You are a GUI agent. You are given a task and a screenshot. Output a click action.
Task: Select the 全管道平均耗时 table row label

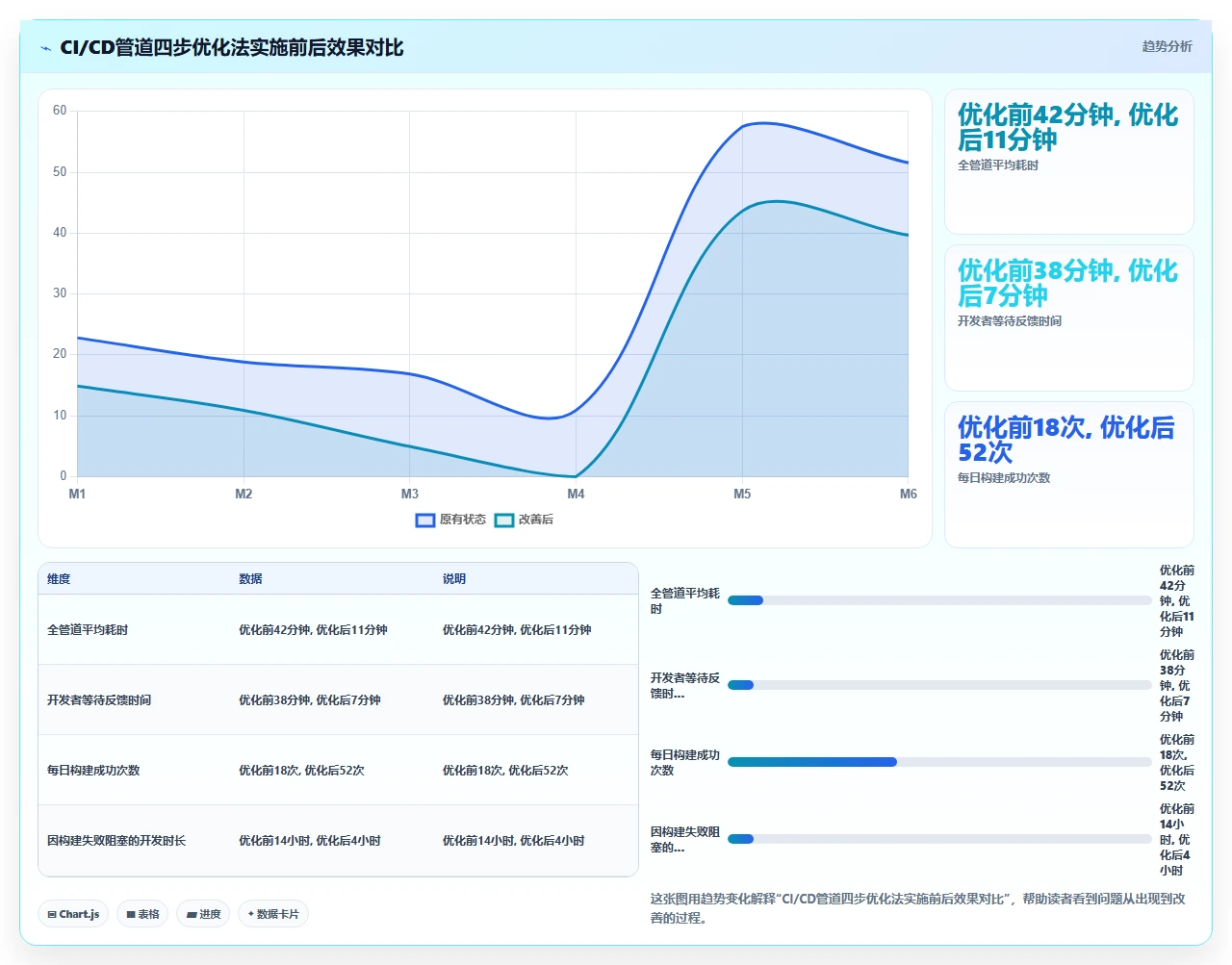(x=88, y=630)
